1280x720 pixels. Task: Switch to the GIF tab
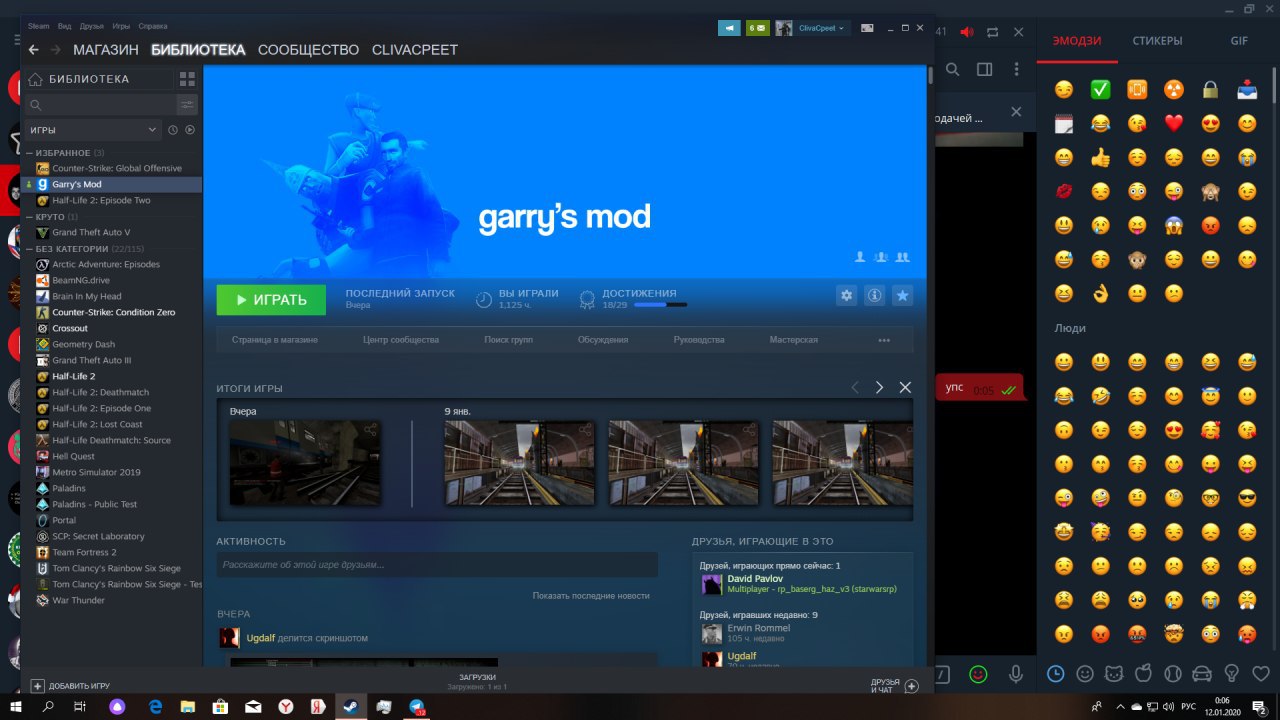(x=1239, y=41)
